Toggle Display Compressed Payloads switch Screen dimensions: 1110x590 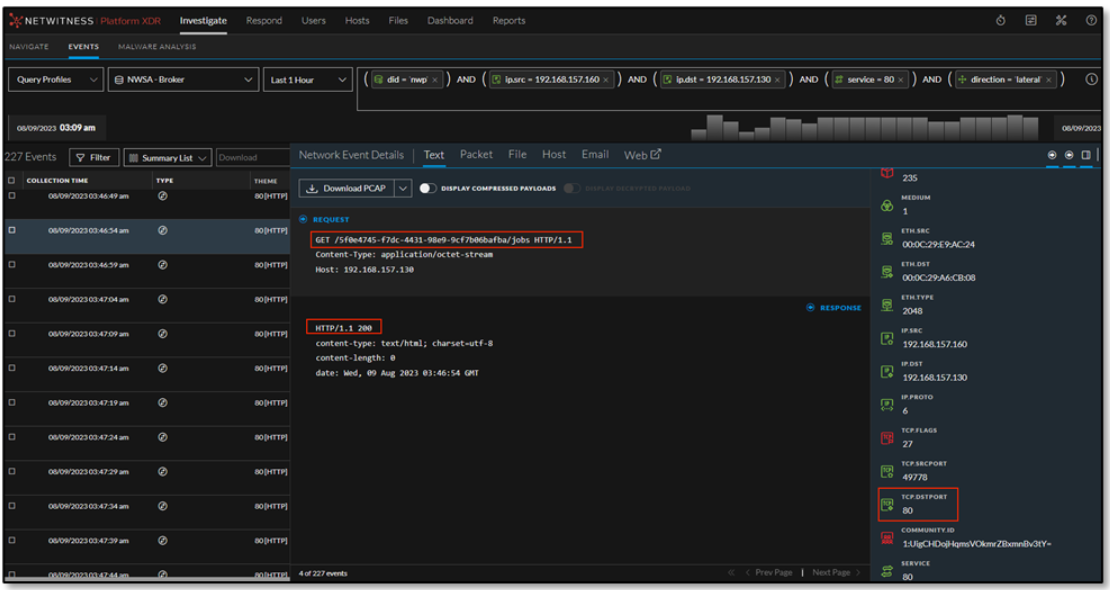tap(428, 188)
